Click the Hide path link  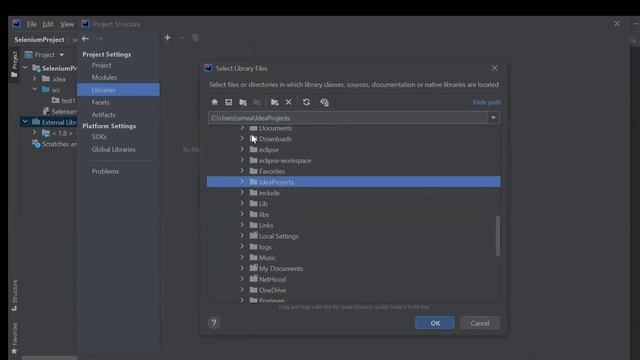click(x=487, y=102)
